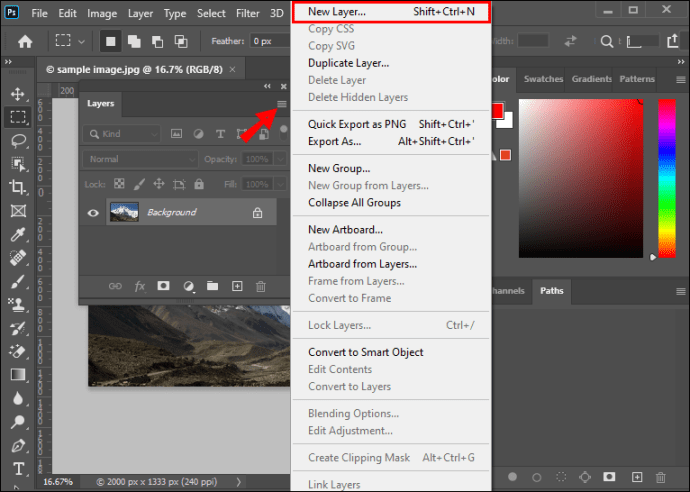The height and width of the screenshot is (492, 690).
Task: Select the Crop tool
Action: click(x=18, y=187)
